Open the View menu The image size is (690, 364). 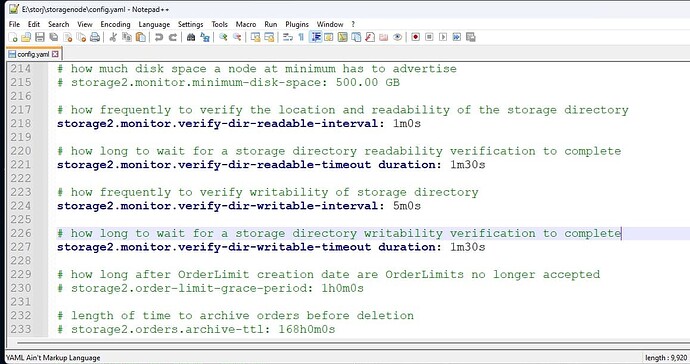[85, 24]
